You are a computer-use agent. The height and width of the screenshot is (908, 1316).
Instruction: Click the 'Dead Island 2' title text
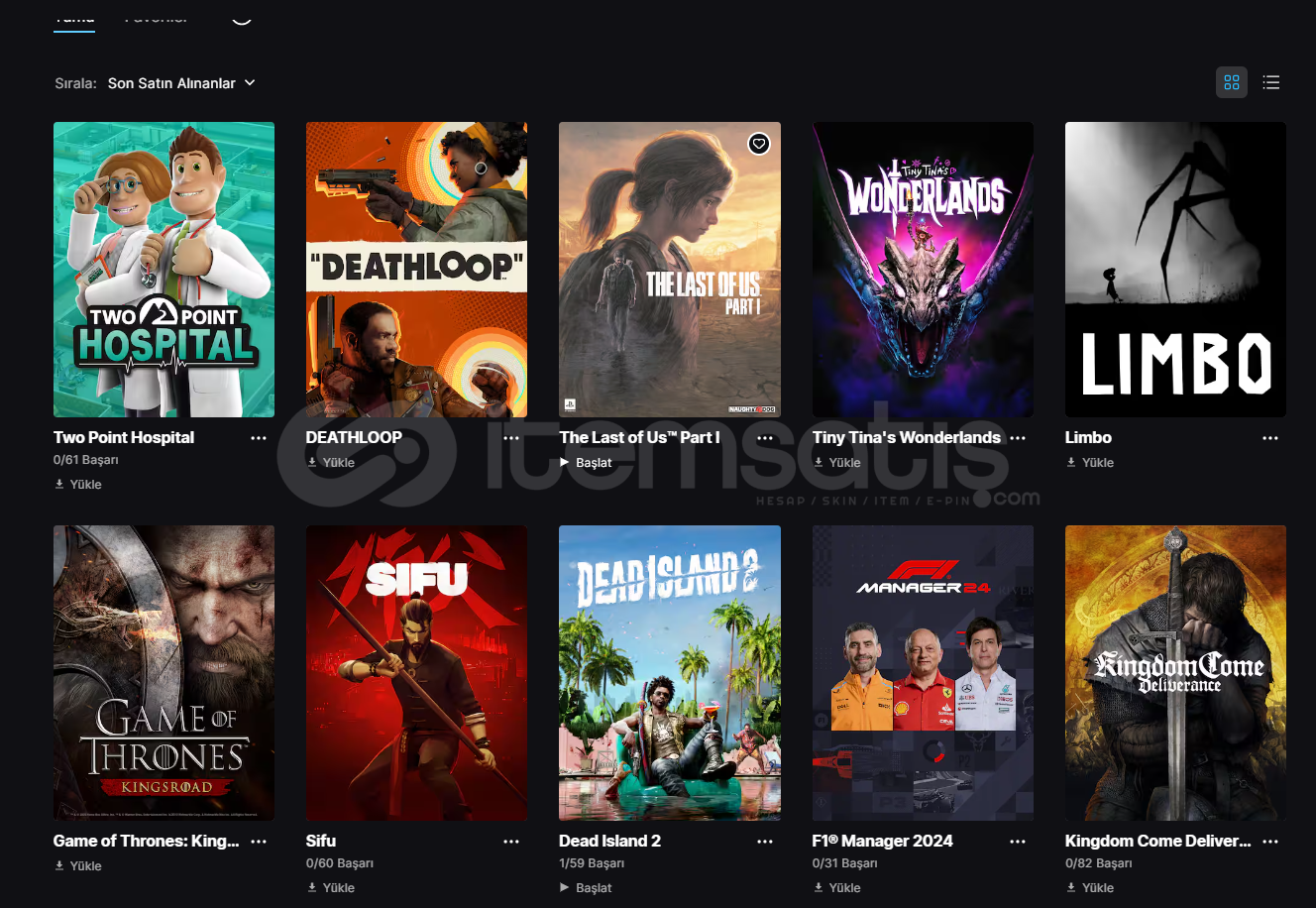pyautogui.click(x=609, y=841)
